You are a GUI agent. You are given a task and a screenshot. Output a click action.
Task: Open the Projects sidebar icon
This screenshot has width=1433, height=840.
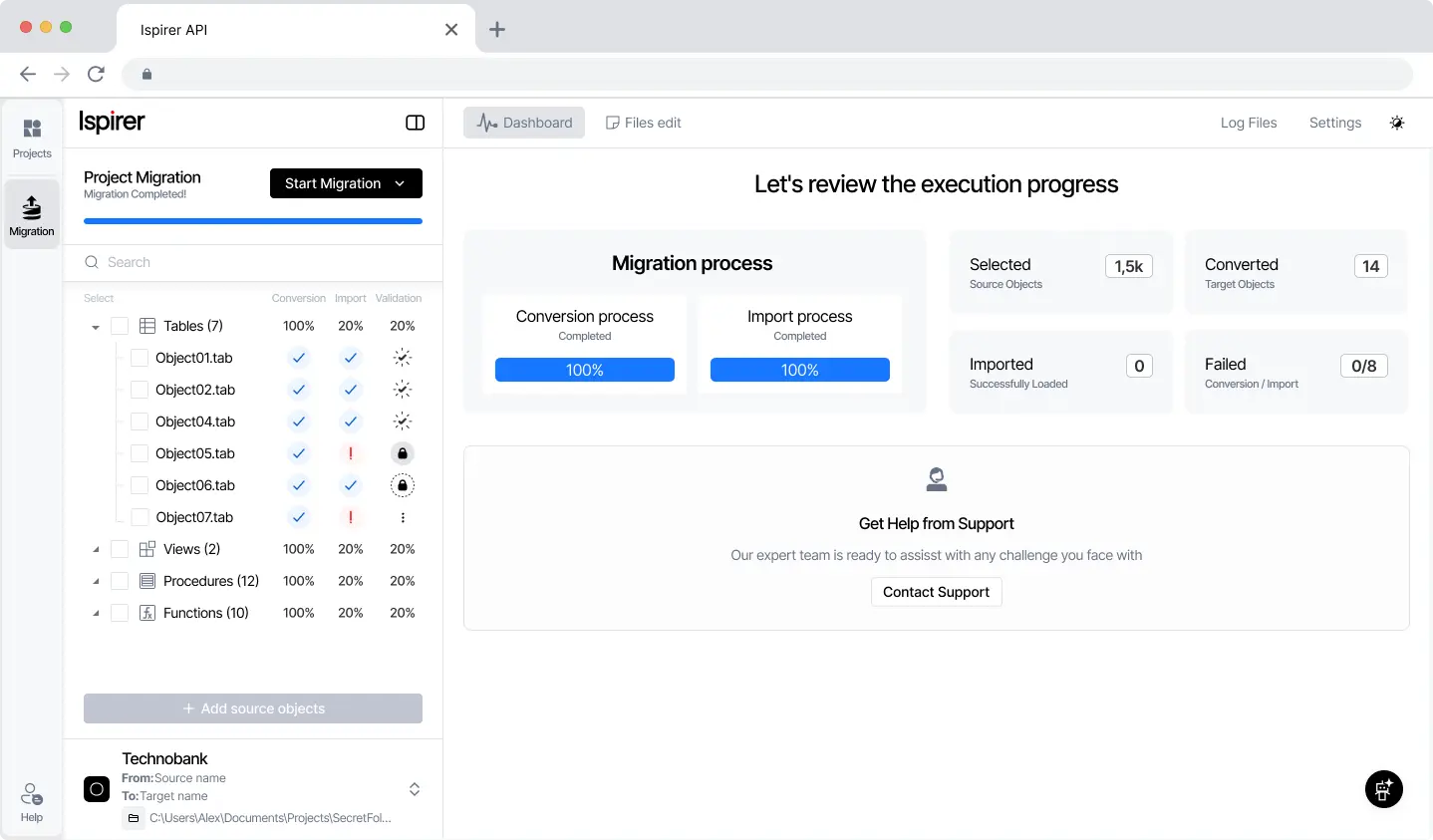click(x=32, y=138)
